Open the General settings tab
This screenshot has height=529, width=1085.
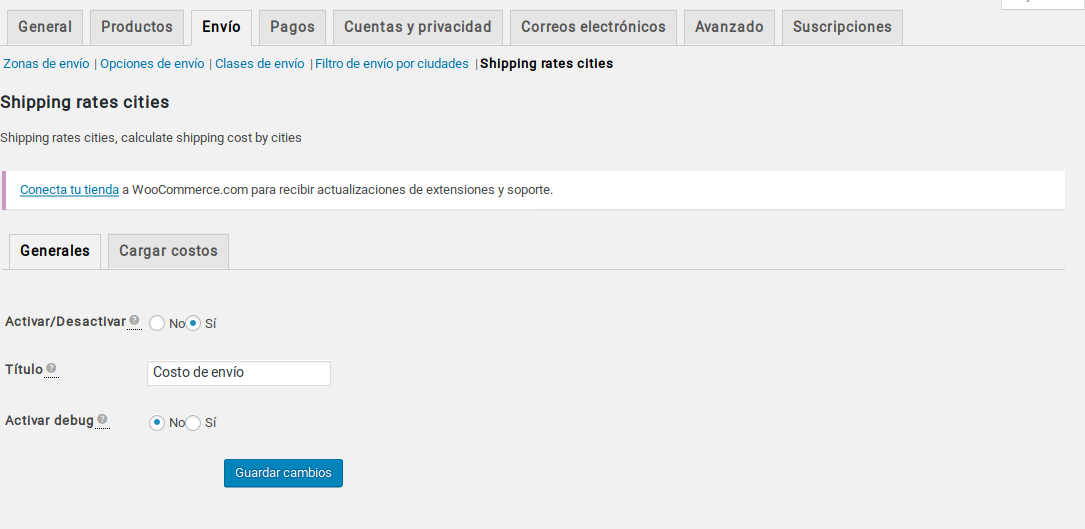pos(45,28)
